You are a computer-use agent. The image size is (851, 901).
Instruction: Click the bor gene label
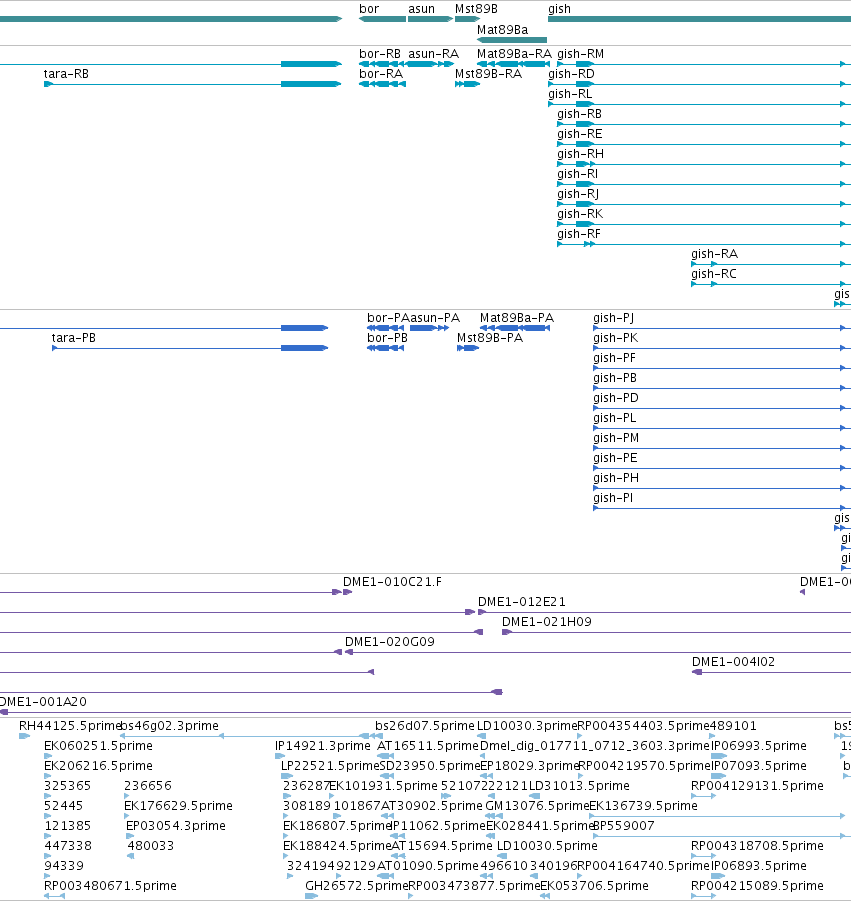click(x=369, y=9)
